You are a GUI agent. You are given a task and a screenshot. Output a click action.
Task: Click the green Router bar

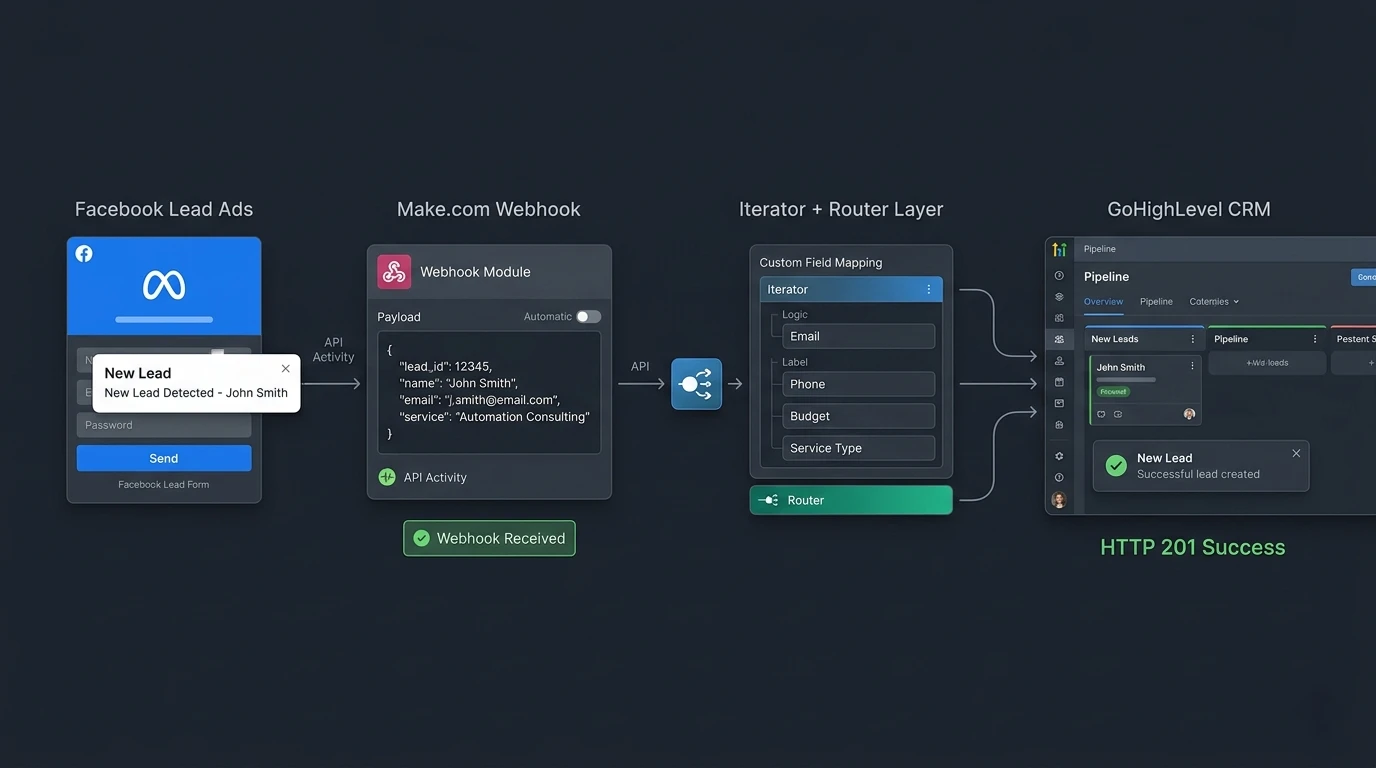(x=851, y=500)
